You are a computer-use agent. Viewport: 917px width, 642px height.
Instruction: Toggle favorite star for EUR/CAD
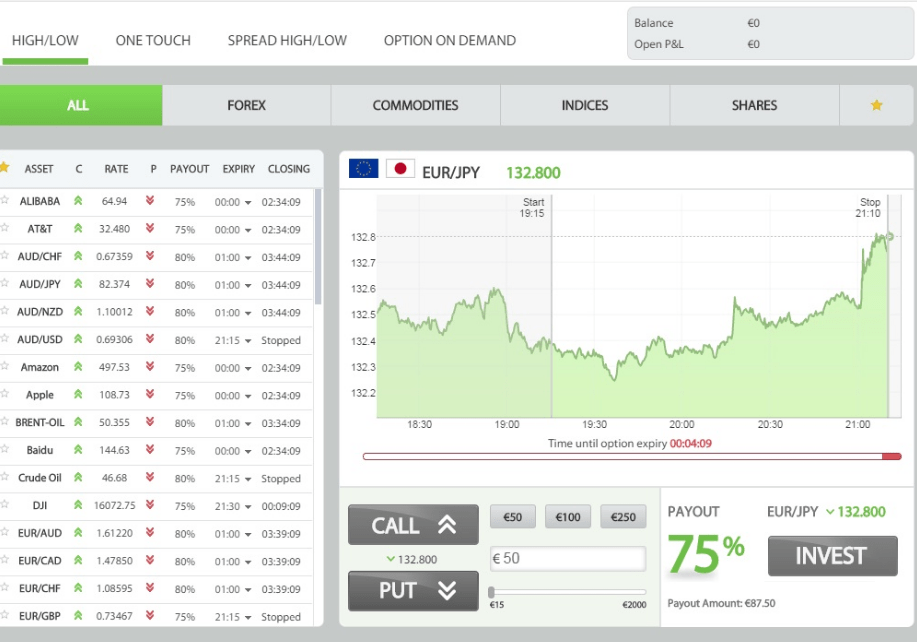[4, 560]
